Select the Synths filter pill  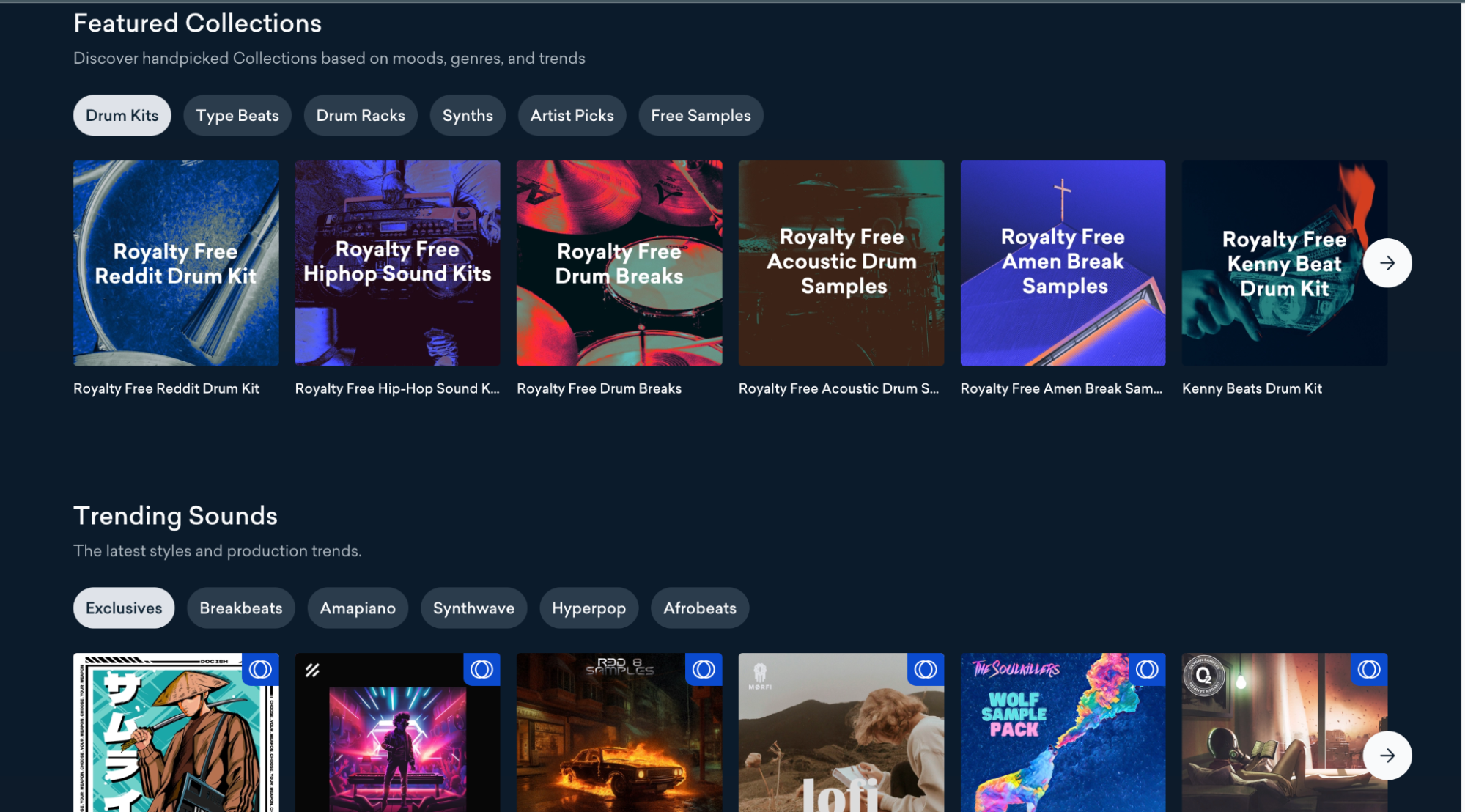pyautogui.click(x=467, y=115)
